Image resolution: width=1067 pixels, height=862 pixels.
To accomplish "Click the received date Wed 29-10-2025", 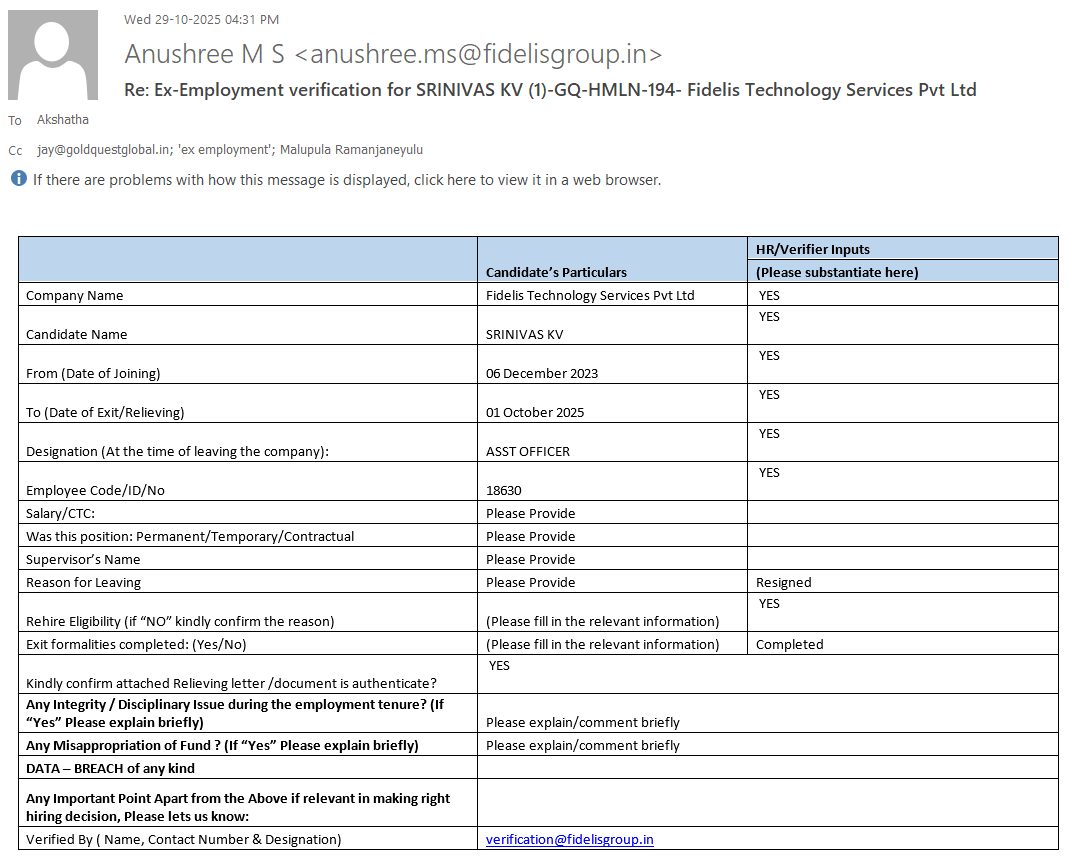I will [201, 19].
